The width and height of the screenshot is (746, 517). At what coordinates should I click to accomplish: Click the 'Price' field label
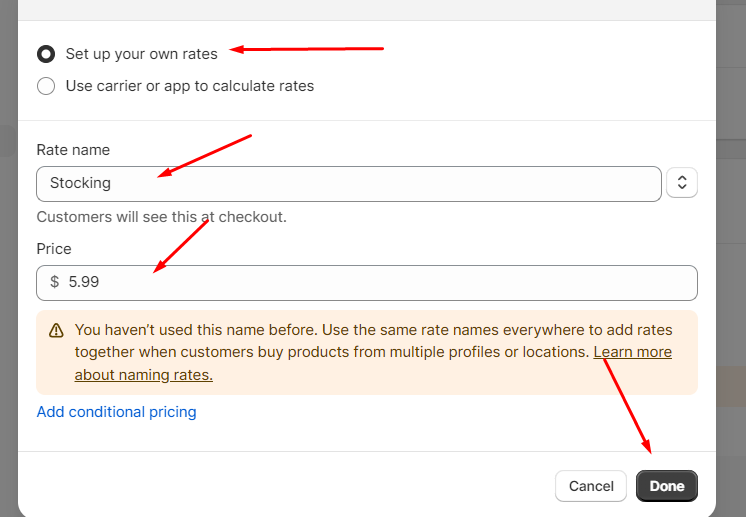(54, 249)
